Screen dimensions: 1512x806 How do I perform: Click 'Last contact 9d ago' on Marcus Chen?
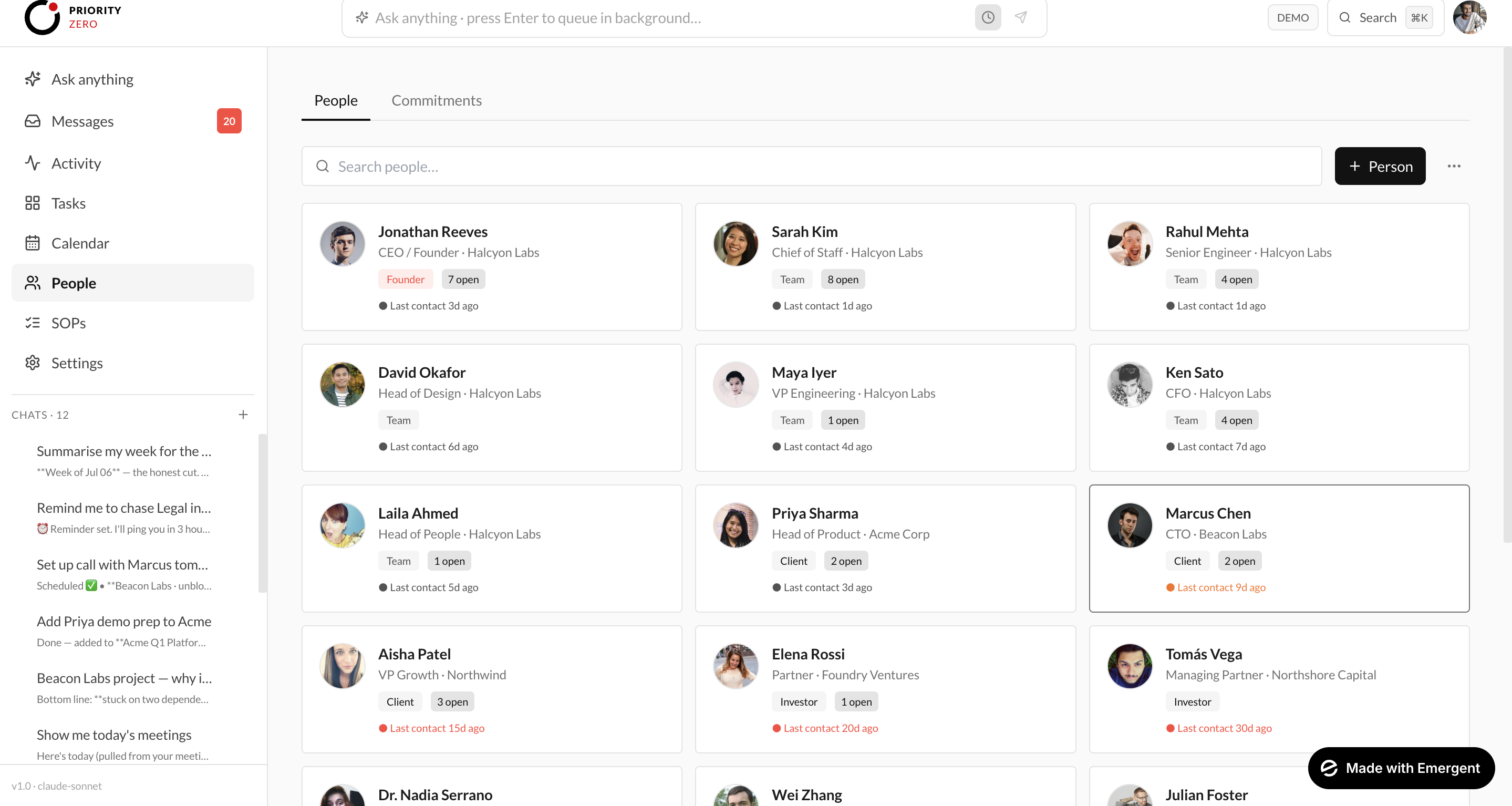click(x=1216, y=587)
